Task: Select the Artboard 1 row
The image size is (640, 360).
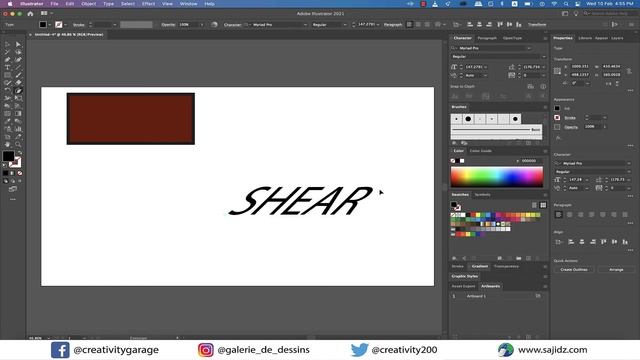Action: point(496,296)
